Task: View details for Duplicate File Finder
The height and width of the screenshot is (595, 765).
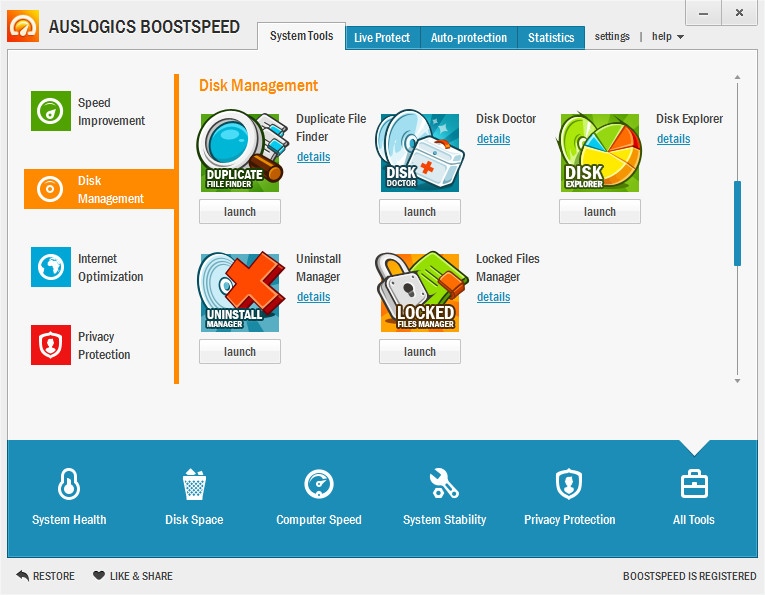Action: point(314,157)
